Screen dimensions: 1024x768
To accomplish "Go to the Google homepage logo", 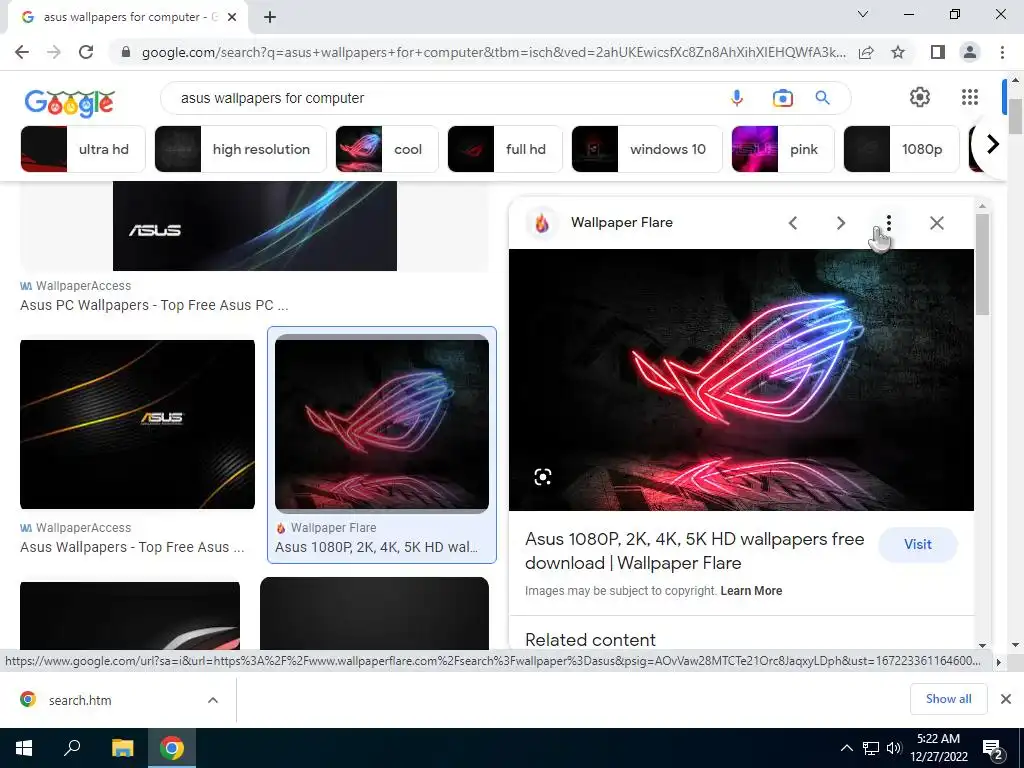I will 70,103.
